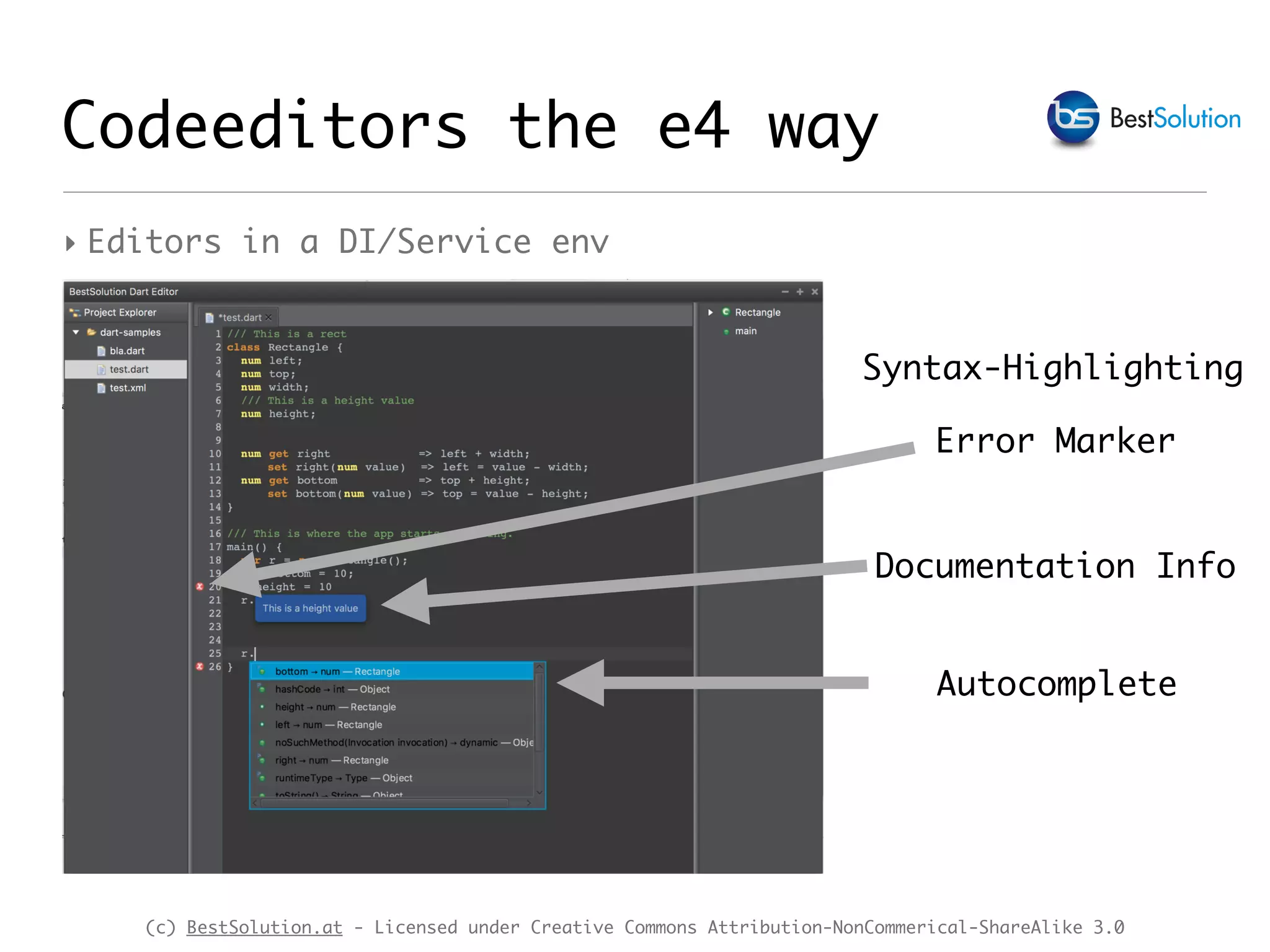Image resolution: width=1270 pixels, height=952 pixels.
Task: Collapse the dart-samples project tree
Action: [x=76, y=332]
